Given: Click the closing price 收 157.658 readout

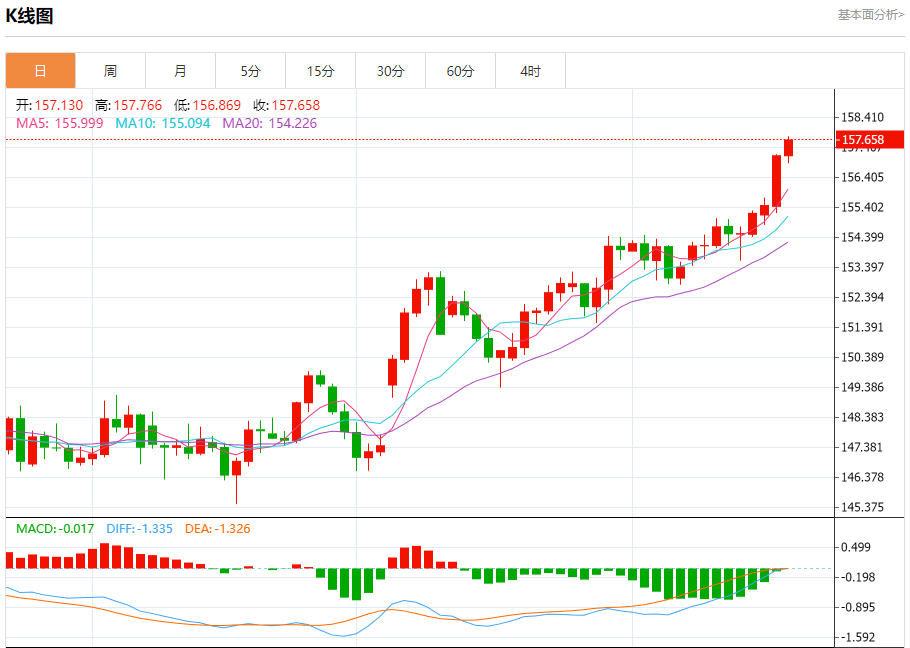Looking at the screenshot, I should pos(287,105).
